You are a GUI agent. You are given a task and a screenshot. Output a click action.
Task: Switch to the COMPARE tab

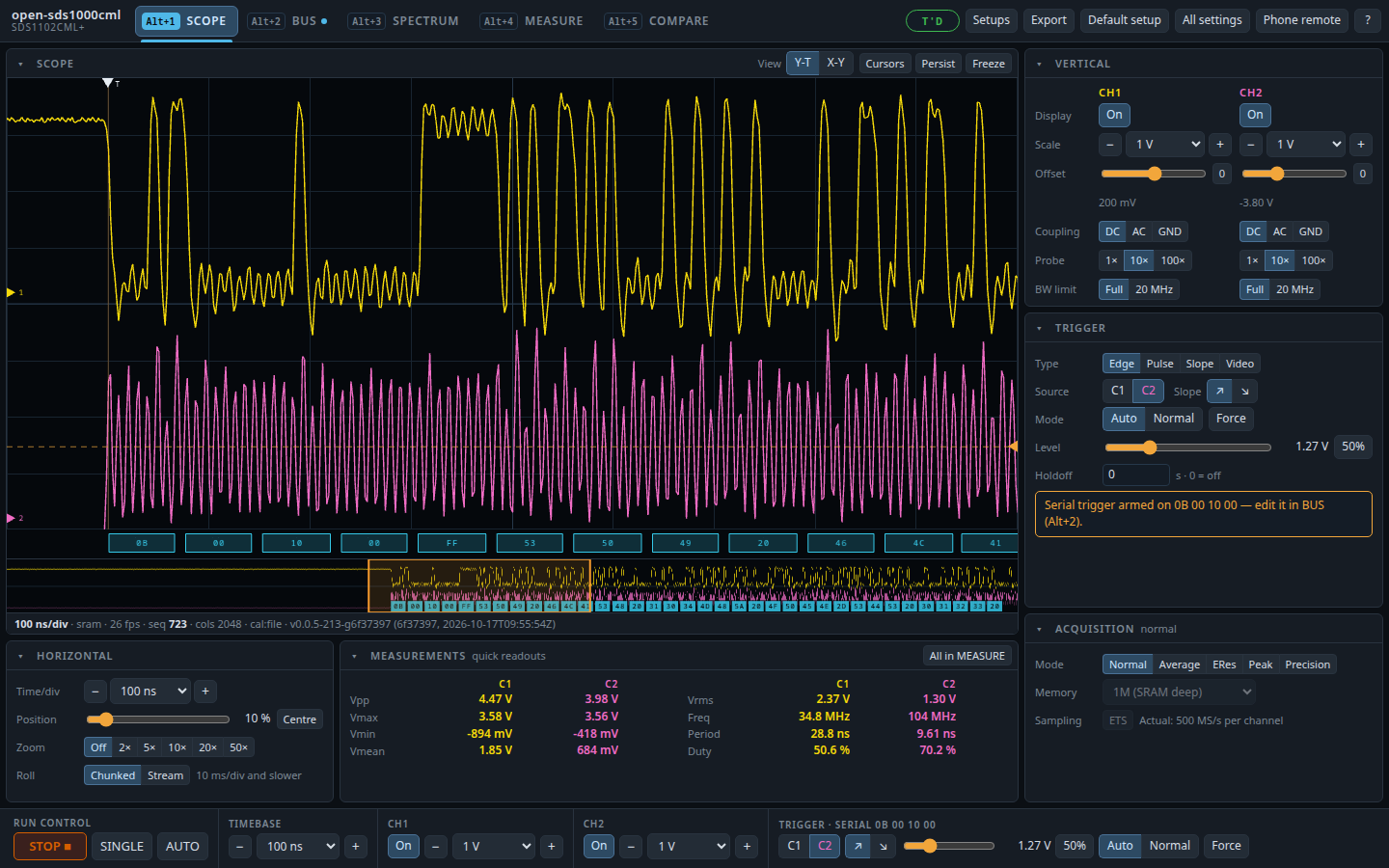pyautogui.click(x=657, y=21)
